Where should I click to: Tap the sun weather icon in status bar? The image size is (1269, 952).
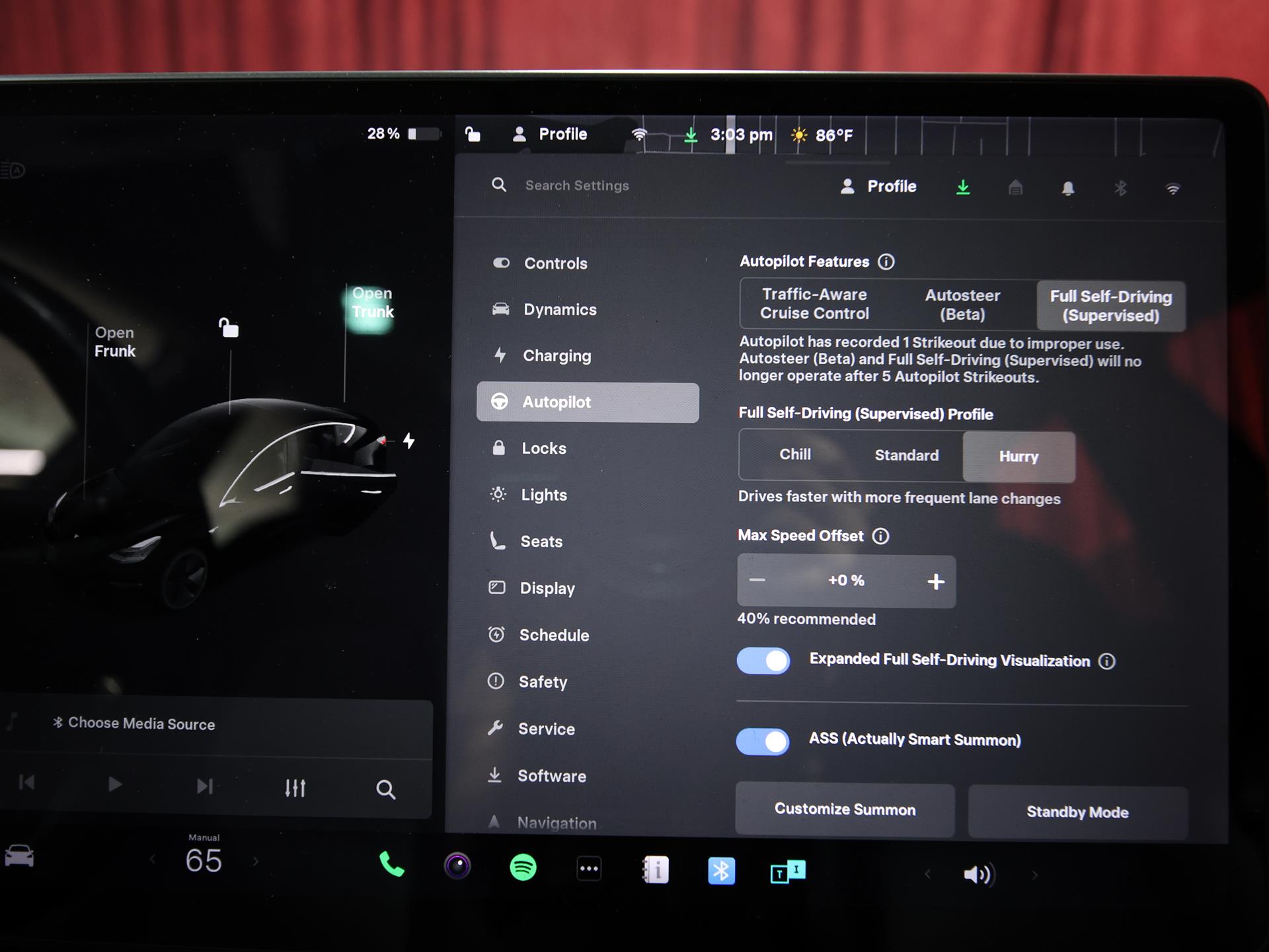799,135
